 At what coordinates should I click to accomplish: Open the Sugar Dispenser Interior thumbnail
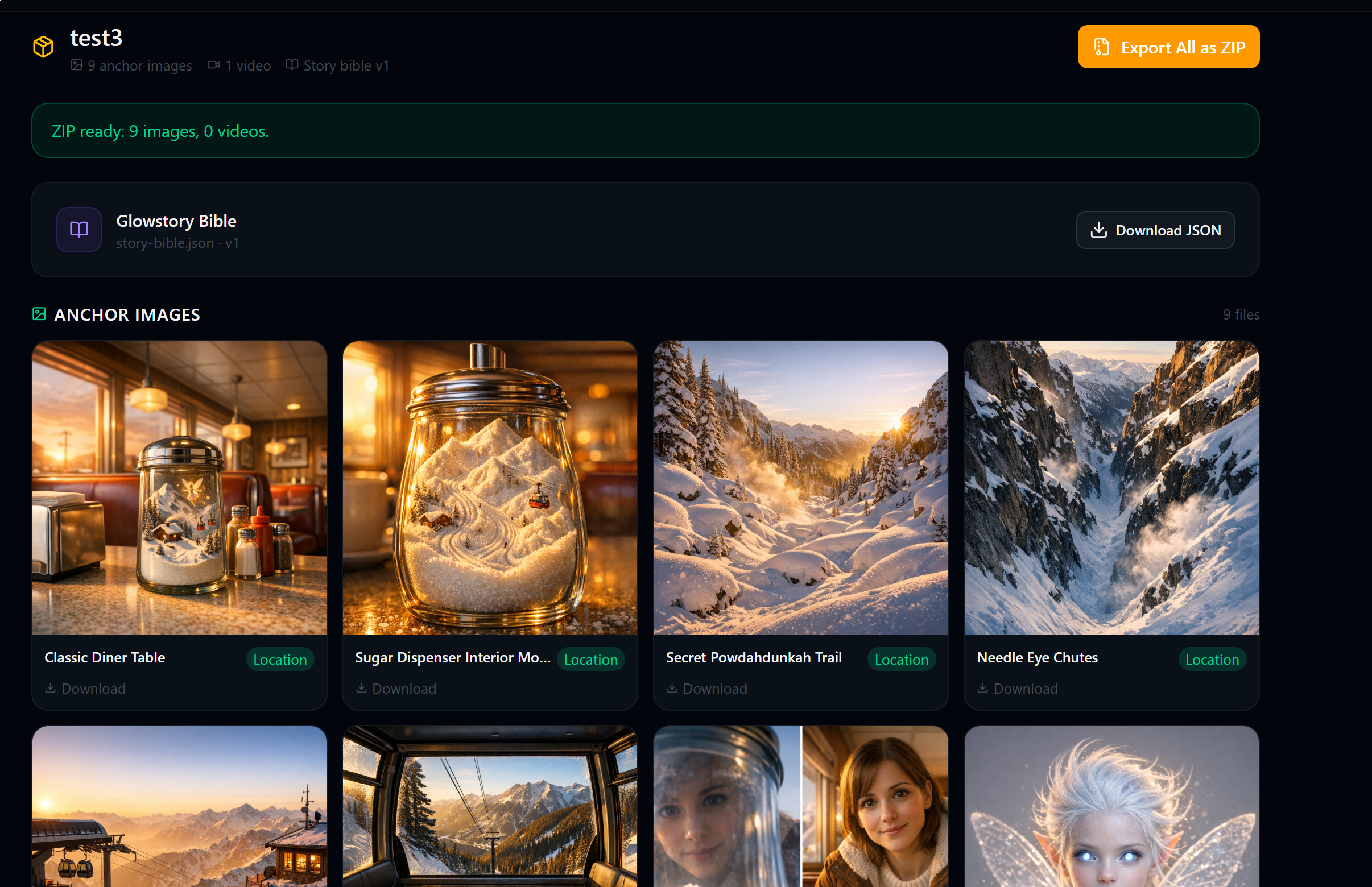click(x=490, y=488)
